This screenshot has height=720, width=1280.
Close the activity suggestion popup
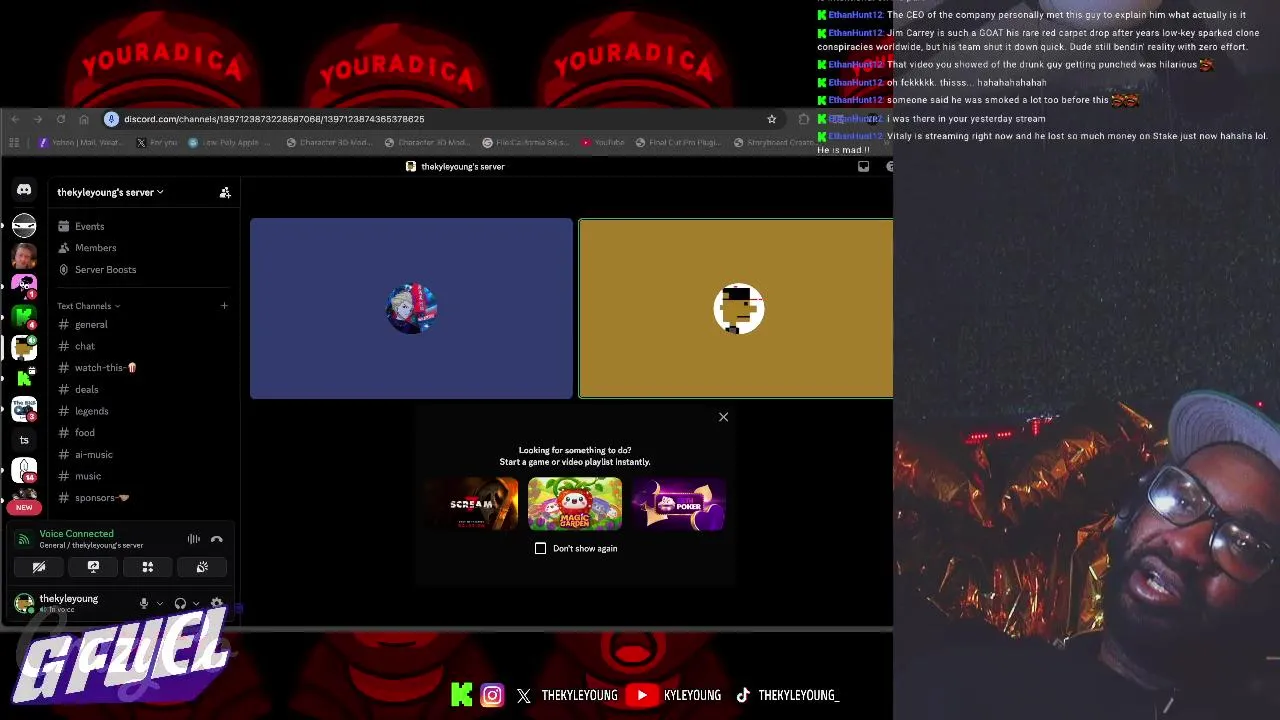pyautogui.click(x=724, y=417)
